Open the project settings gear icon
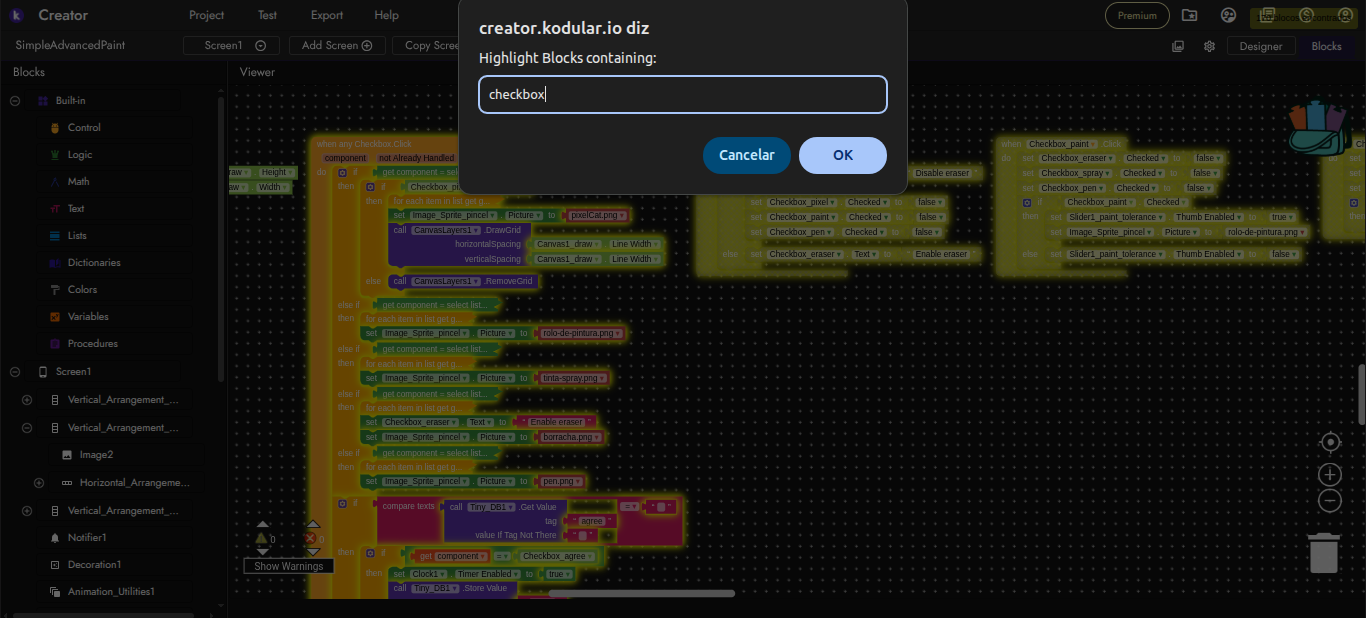This screenshot has width=1366, height=618. point(1209,46)
